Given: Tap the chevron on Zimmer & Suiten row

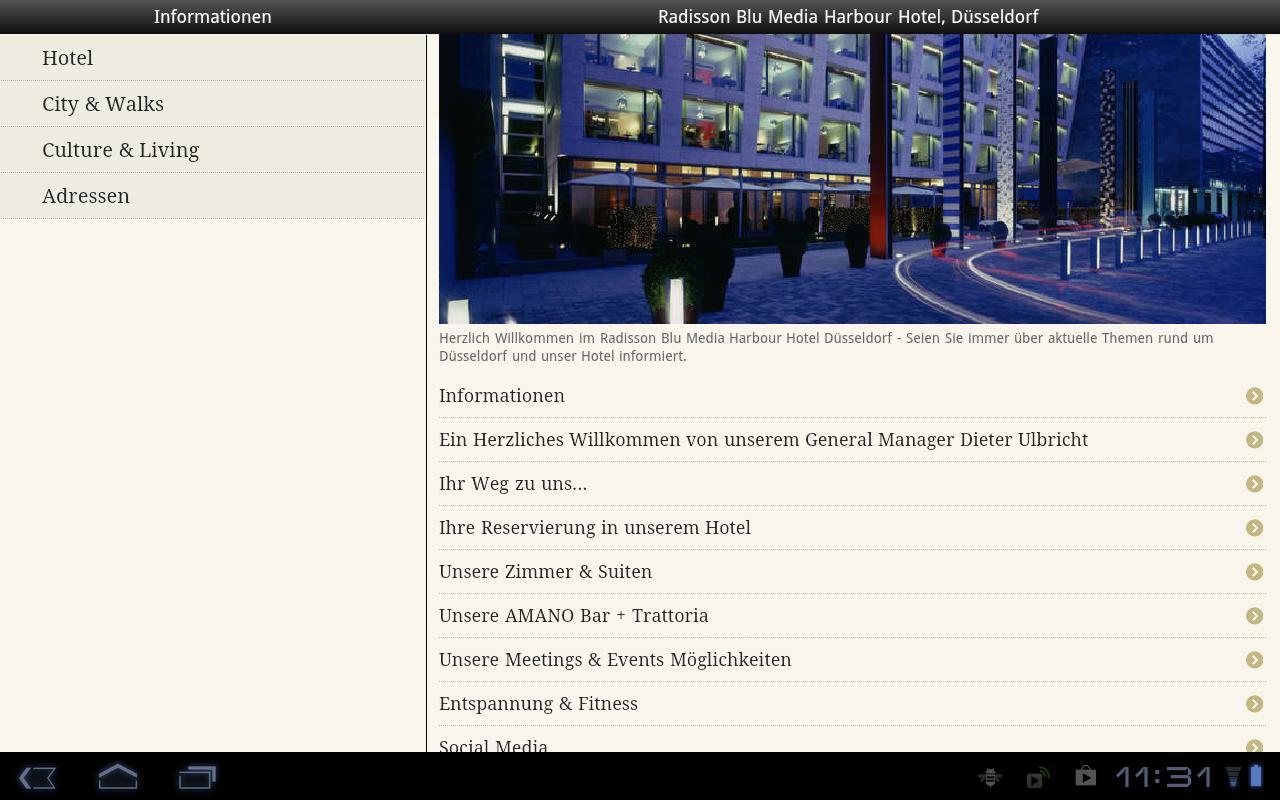Looking at the screenshot, I should (x=1254, y=572).
